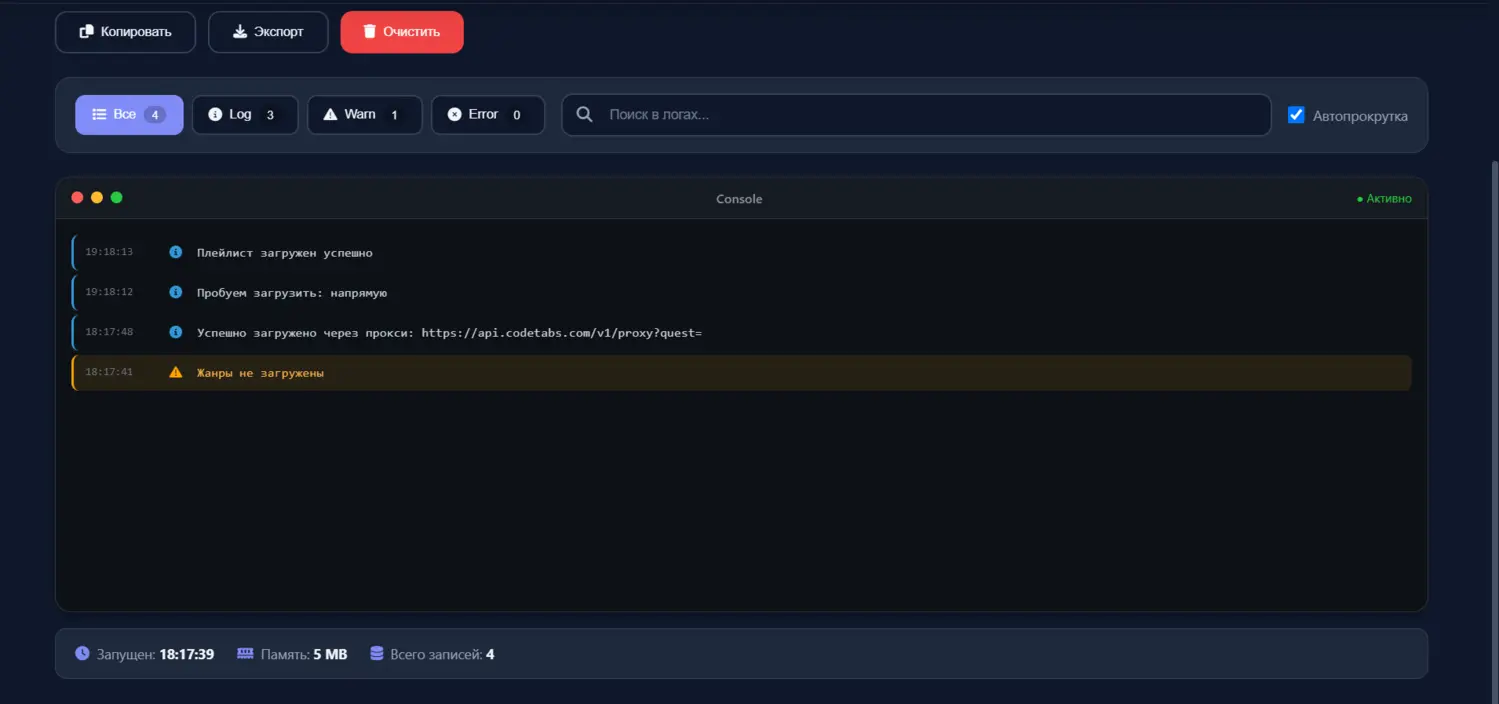This screenshot has height=704, width=1499.
Task: Click info icon beside Пробуем загрузить entry
Action: [x=176, y=292]
